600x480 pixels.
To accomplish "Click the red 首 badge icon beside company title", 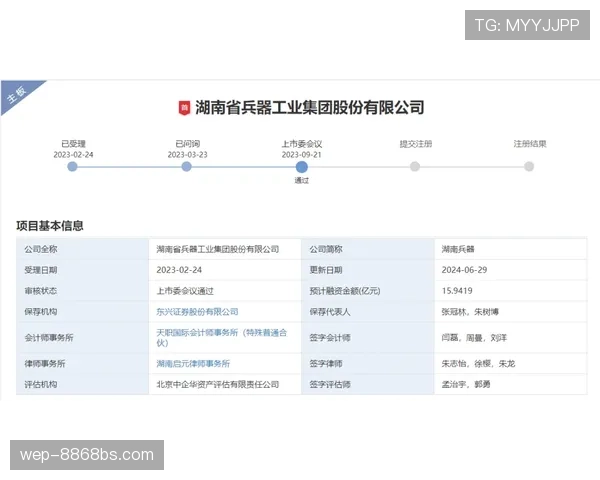I will click(x=184, y=108).
